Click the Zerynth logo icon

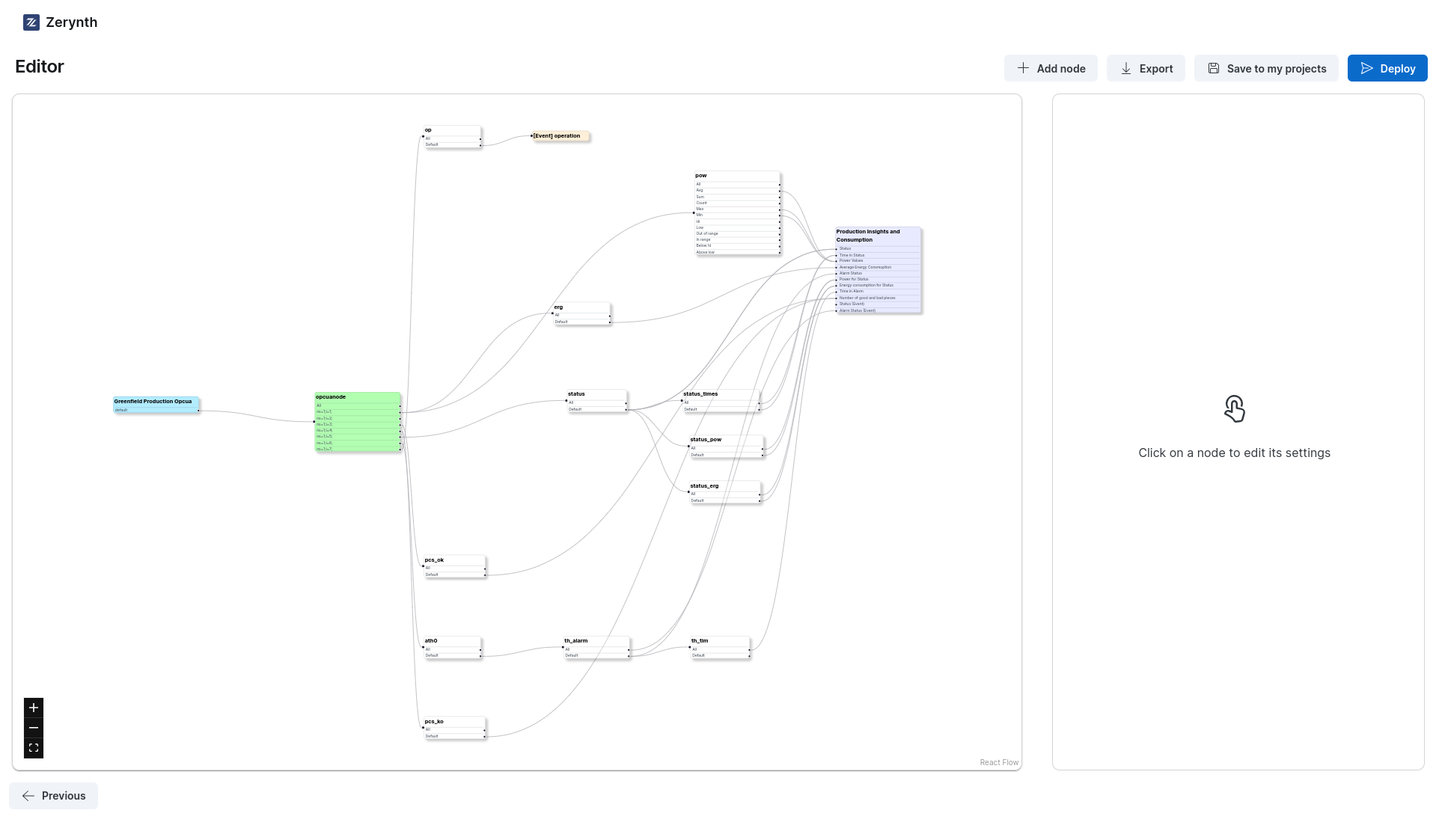[31, 22]
